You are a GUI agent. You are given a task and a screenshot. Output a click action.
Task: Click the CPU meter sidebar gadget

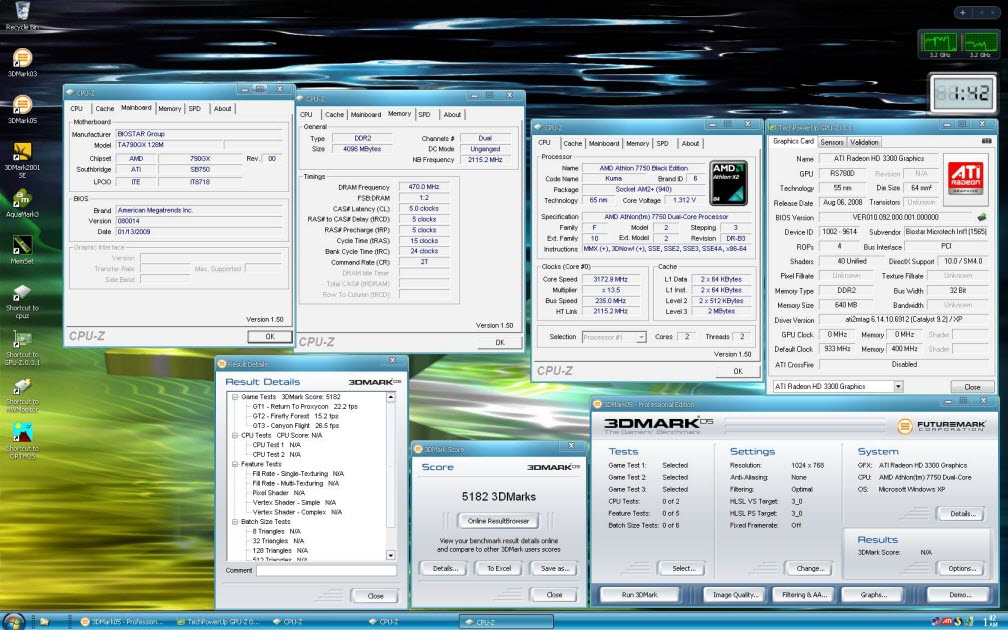point(958,45)
